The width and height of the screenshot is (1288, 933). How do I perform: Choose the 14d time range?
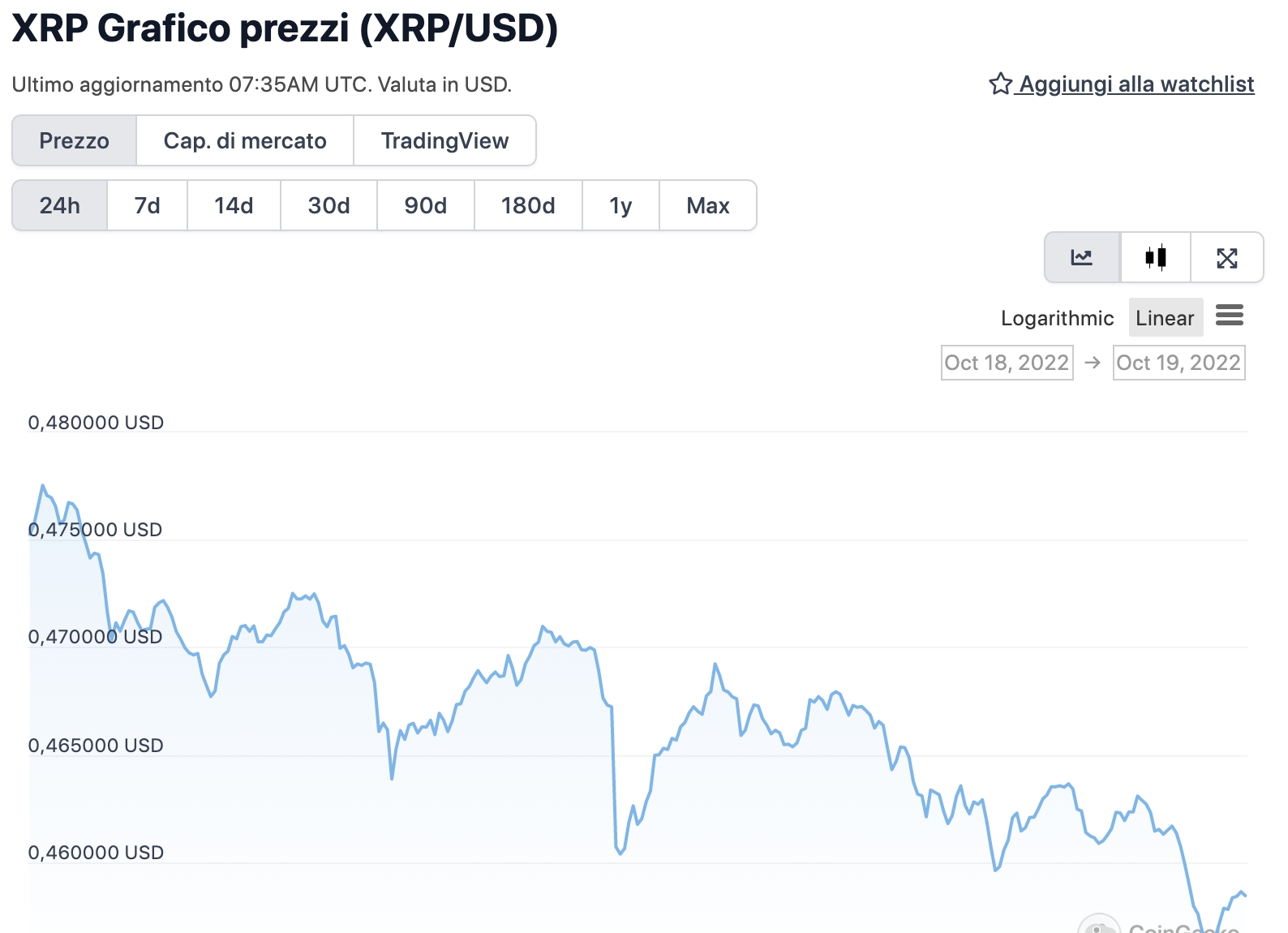234,205
